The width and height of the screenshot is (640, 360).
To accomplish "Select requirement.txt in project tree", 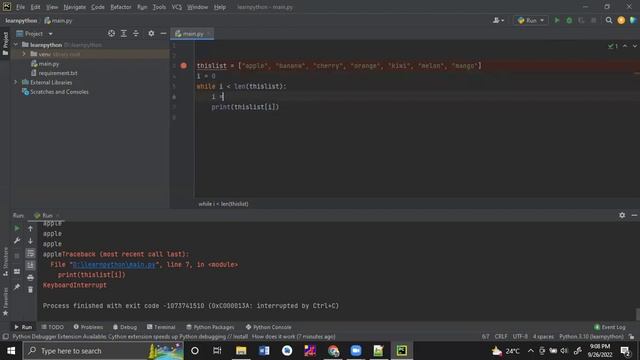I will click(58, 73).
